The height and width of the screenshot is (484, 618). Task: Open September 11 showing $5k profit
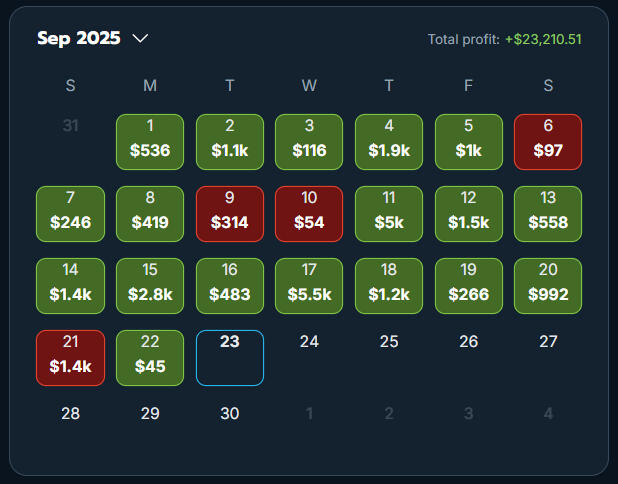coord(389,213)
